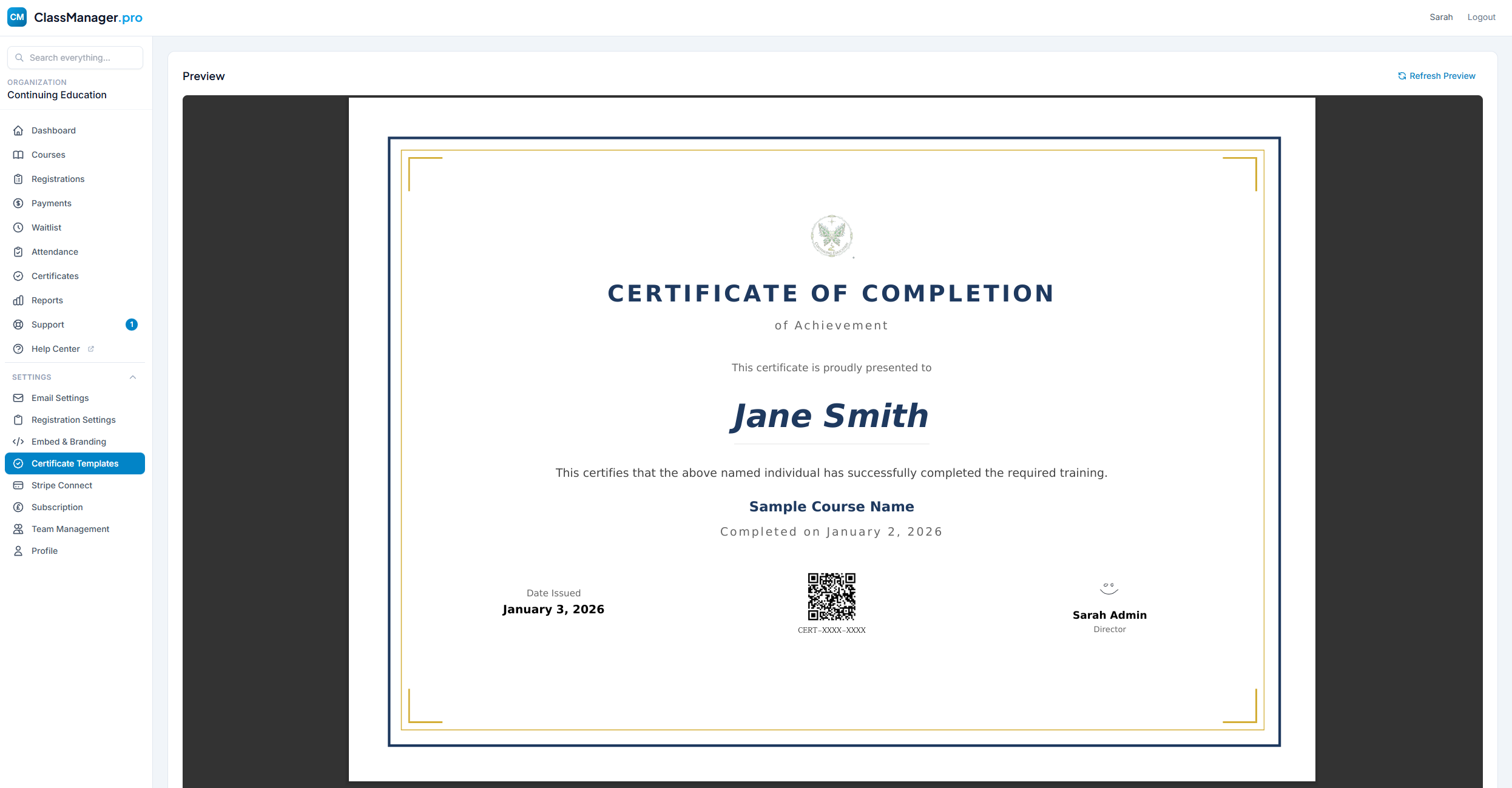Click the Payments dollar icon
1512x788 pixels.
pos(19,203)
